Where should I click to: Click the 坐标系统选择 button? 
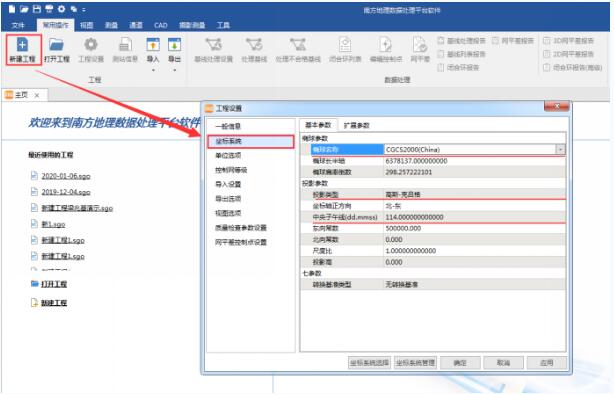(369, 363)
